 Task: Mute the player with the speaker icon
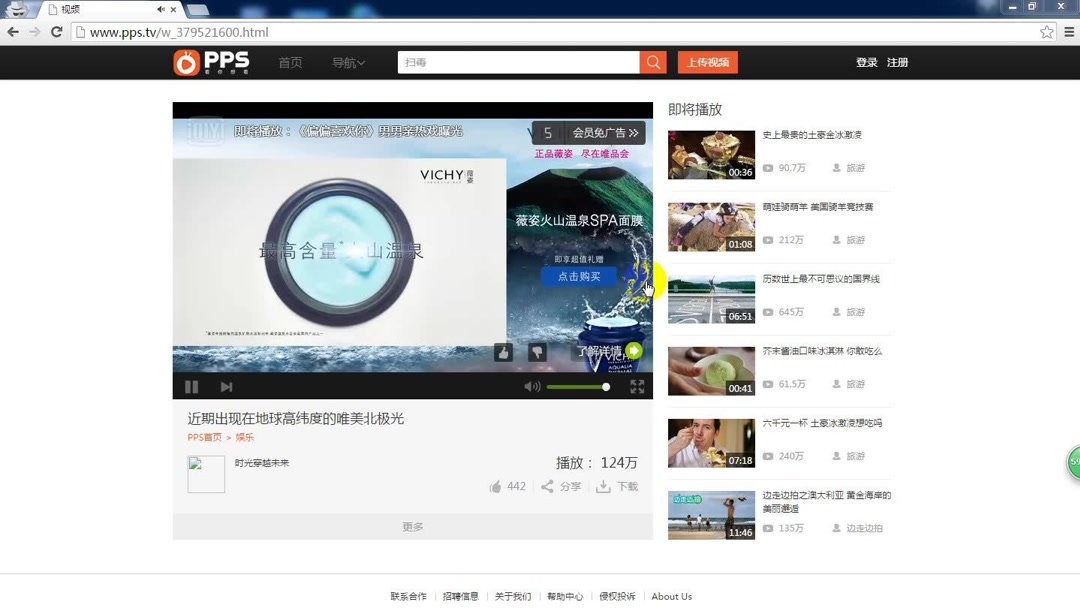pyautogui.click(x=532, y=387)
